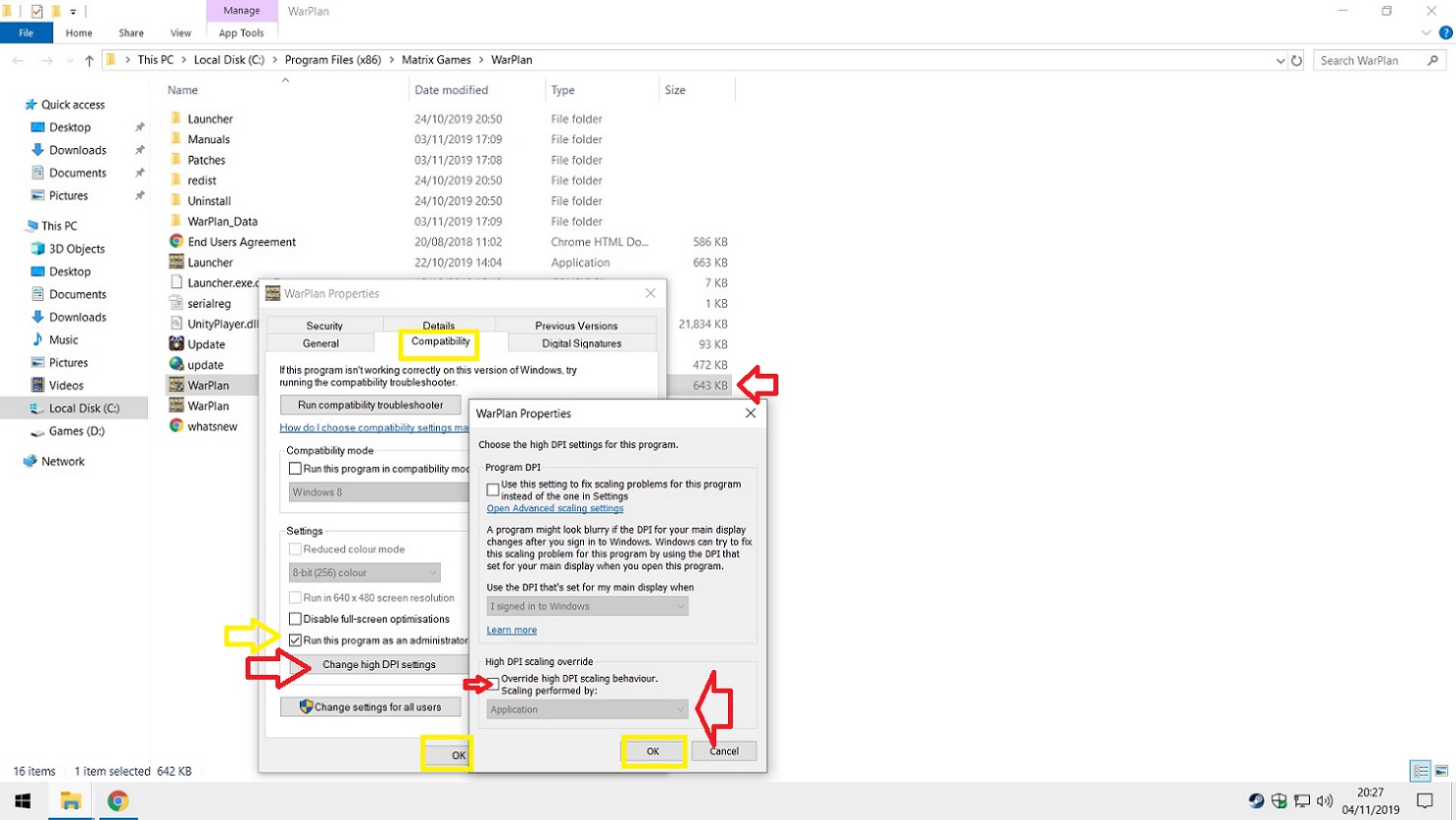This screenshot has height=820, width=1456.
Task: Toggle Run in 640 x 480 screen resolution
Action: point(295,598)
